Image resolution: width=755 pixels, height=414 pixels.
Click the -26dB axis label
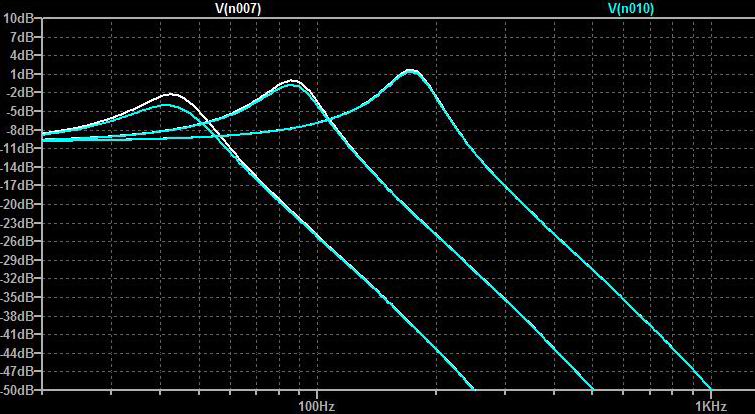pyautogui.click(x=18, y=242)
